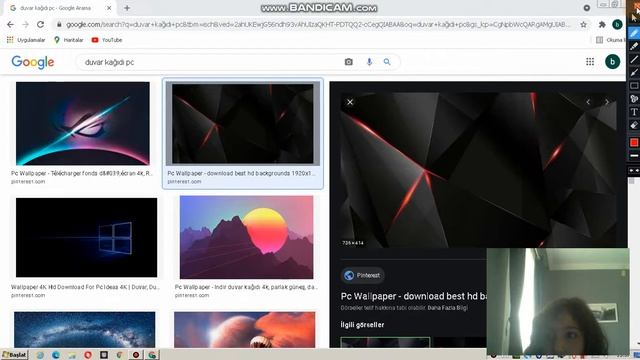The height and width of the screenshot is (360, 640).
Task: Open the Wallpaper 4K Hd Download caption
Action: [85, 287]
